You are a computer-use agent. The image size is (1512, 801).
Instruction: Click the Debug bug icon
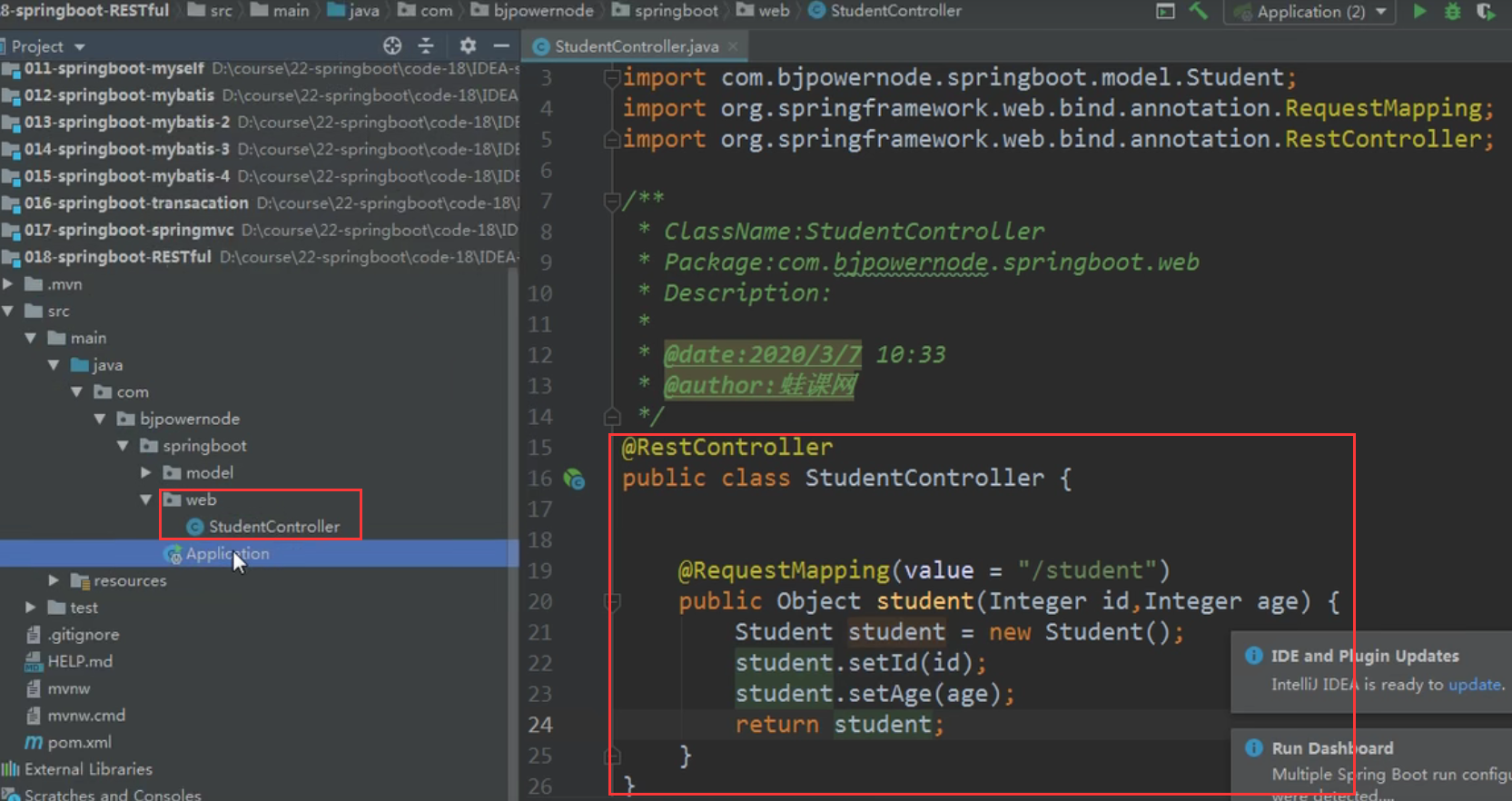coord(1453,11)
